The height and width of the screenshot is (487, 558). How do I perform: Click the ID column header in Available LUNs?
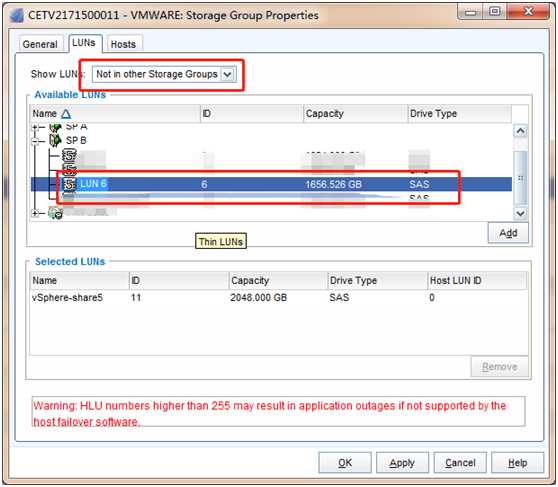pos(251,114)
